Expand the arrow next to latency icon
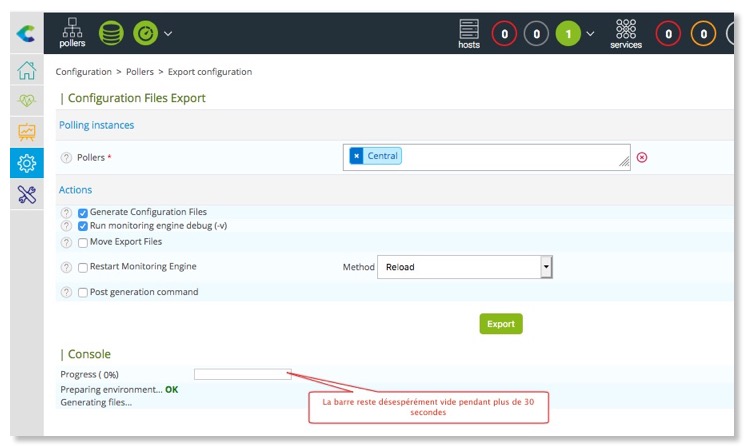Screen dimensions: 744x446 168,34
